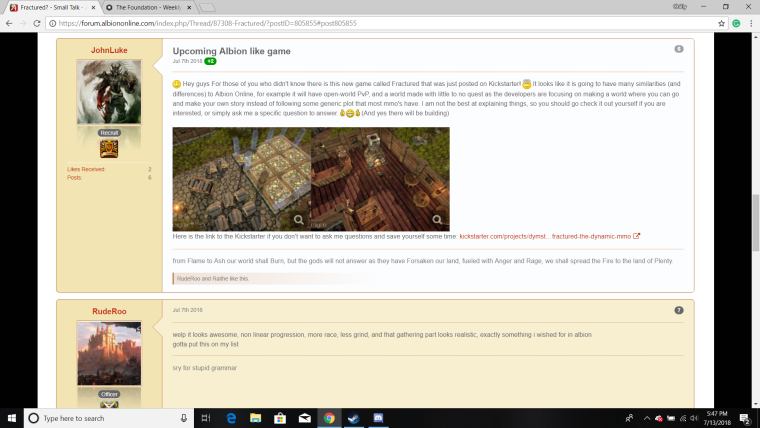Screen dimensions: 760x428
Task: Launch Microsoft Edge from the taskbar
Action: (231, 418)
